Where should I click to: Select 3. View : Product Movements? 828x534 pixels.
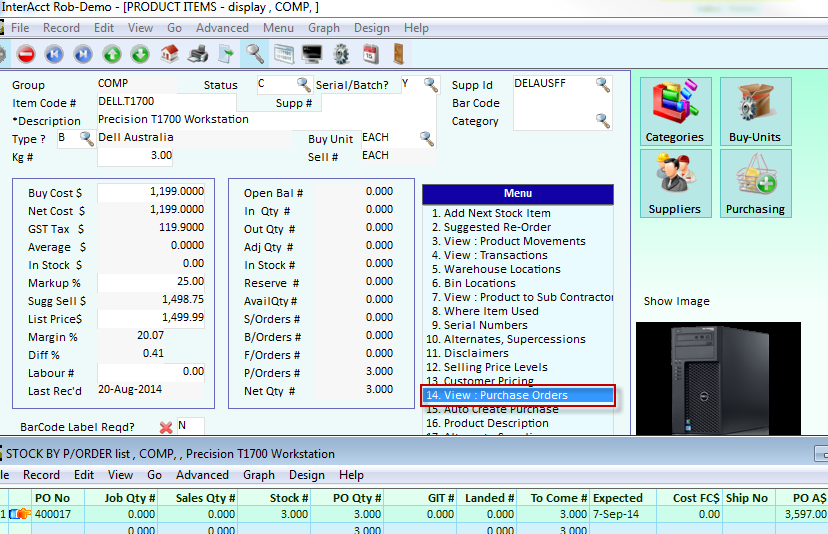pyautogui.click(x=509, y=241)
